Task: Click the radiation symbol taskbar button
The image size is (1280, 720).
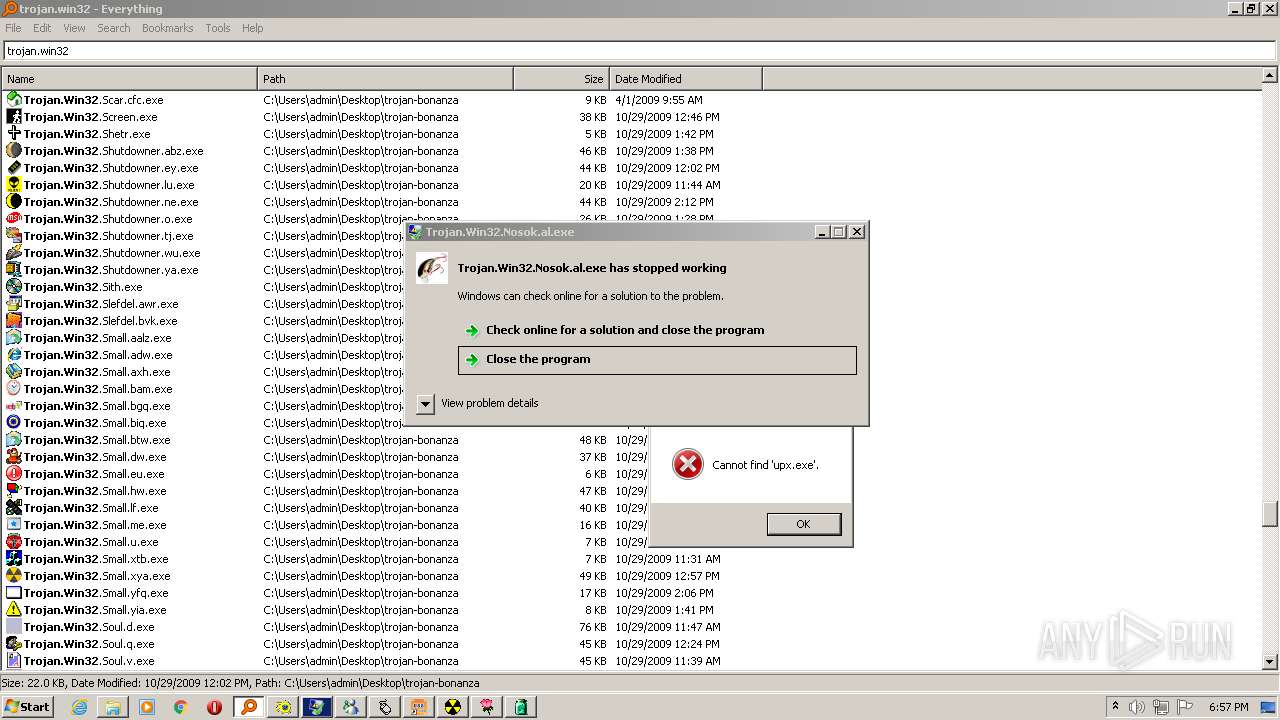Action: pos(453,707)
